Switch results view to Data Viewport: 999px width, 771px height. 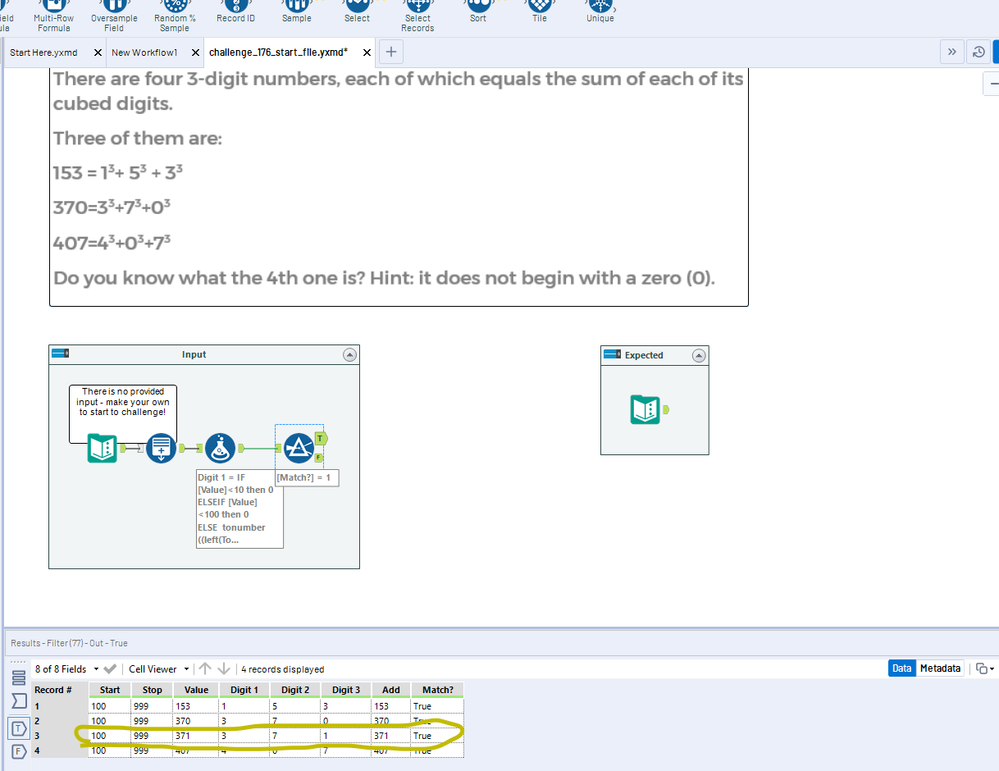click(x=902, y=668)
